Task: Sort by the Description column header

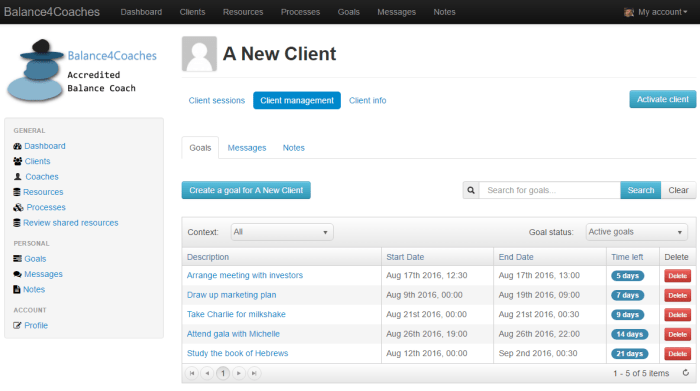Action: (208, 257)
